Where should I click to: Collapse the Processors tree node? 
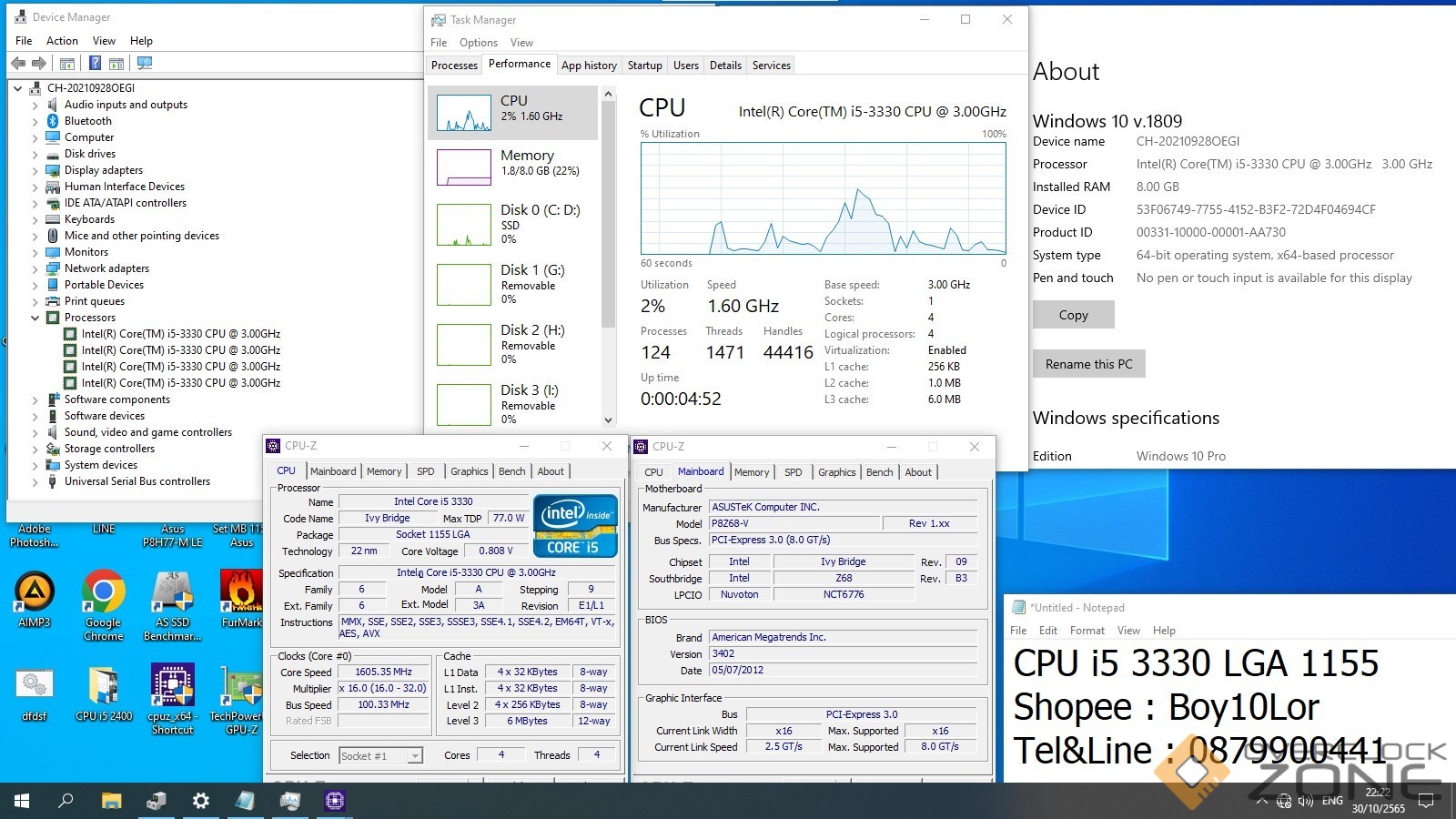tap(35, 318)
